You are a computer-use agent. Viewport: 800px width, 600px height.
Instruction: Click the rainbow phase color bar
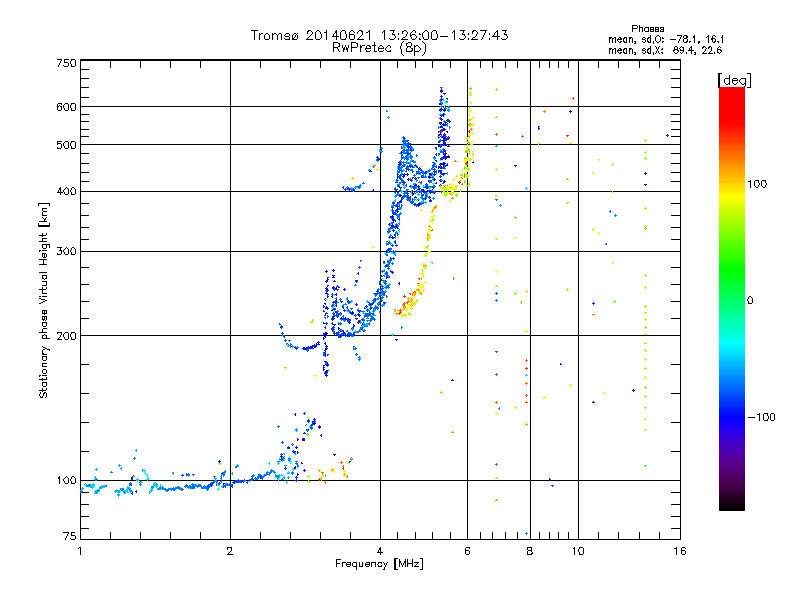point(732,299)
